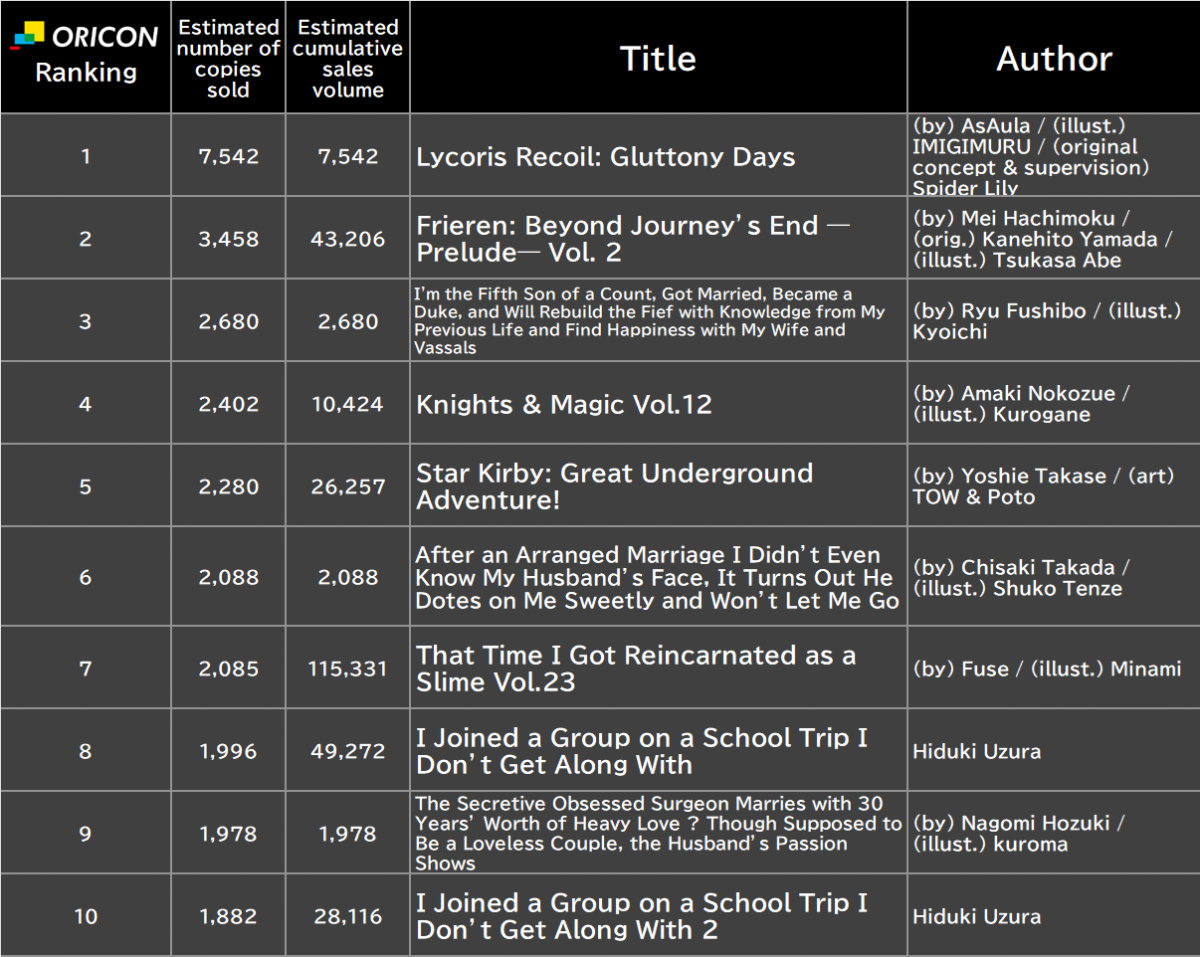Select cumulative sales value 28,116

point(348,916)
